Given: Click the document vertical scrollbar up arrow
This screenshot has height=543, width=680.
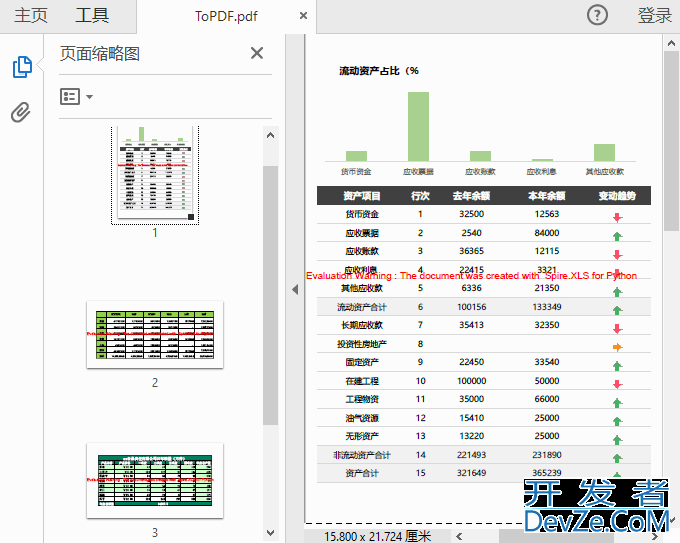Looking at the screenshot, I should [672, 43].
